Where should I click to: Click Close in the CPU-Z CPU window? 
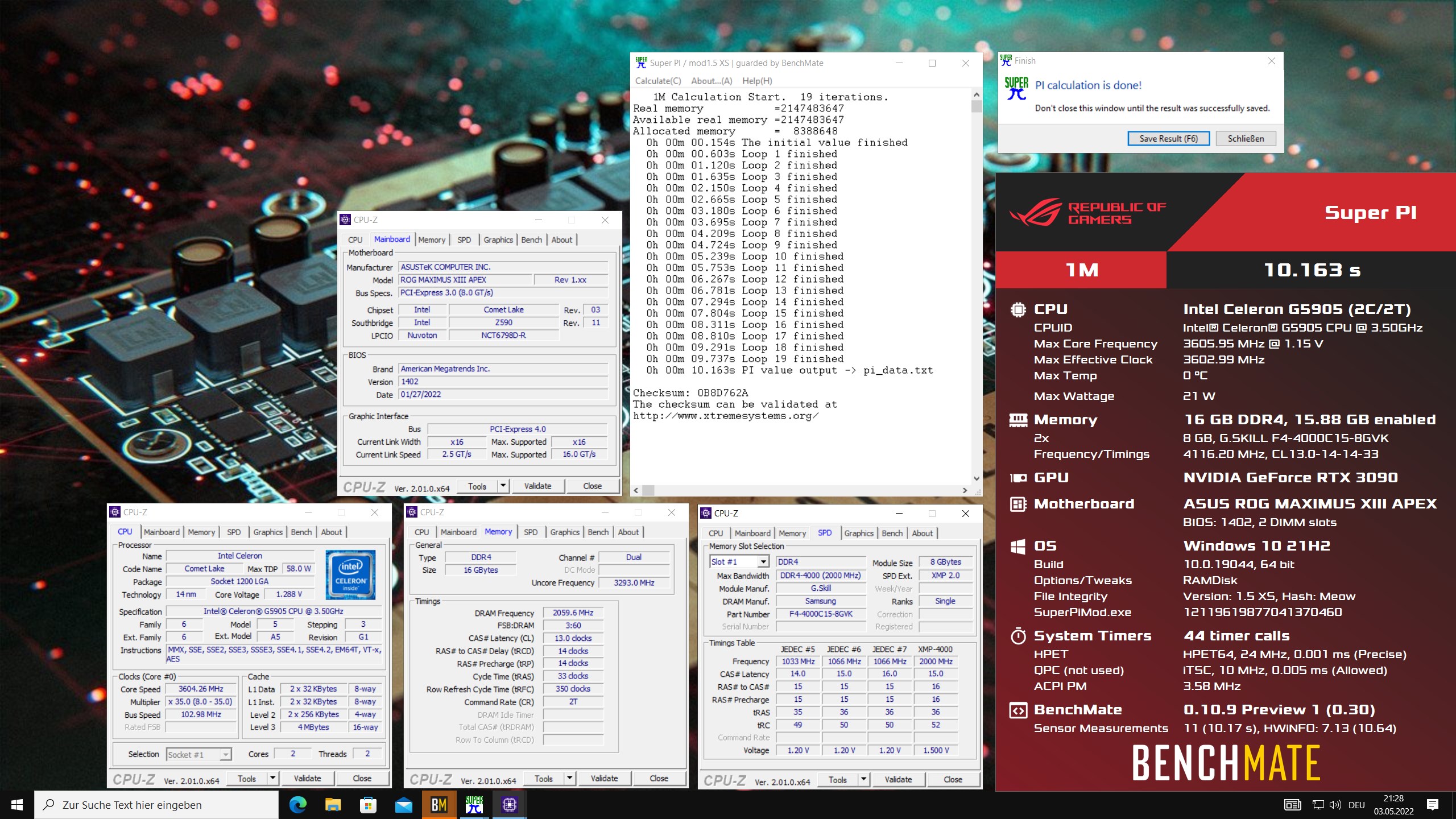[362, 778]
